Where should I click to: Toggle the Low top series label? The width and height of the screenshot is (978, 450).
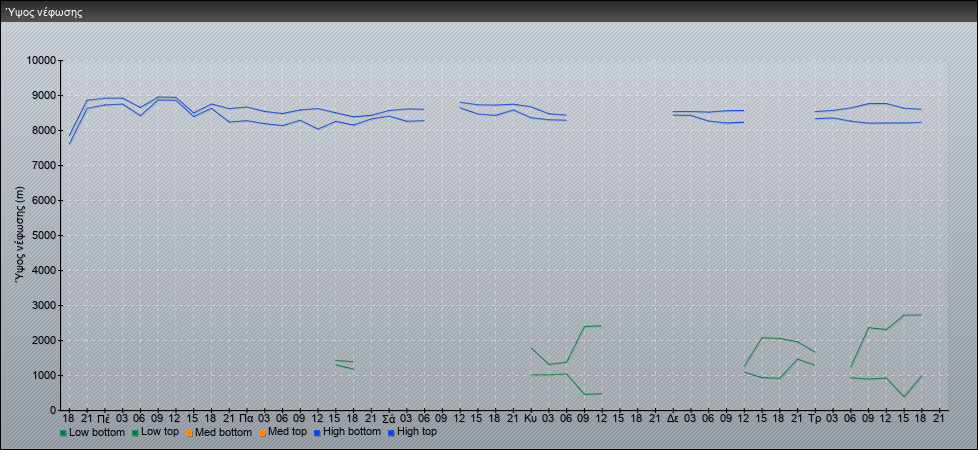(x=160, y=432)
